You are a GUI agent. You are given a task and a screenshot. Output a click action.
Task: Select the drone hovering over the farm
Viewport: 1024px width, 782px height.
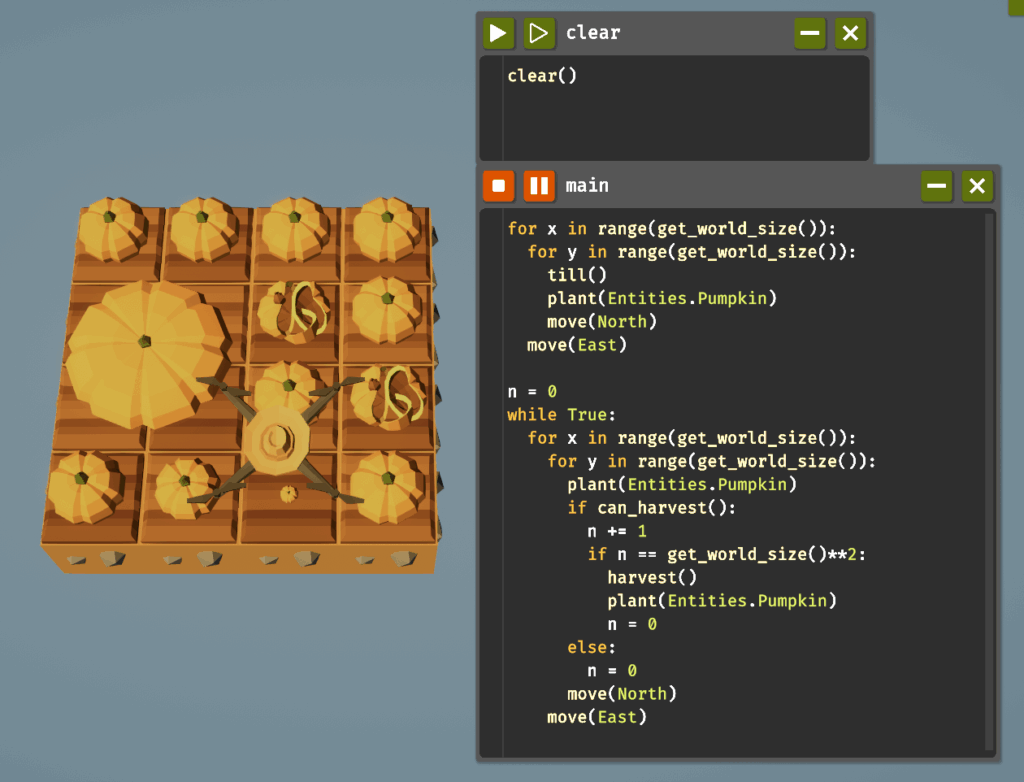273,439
